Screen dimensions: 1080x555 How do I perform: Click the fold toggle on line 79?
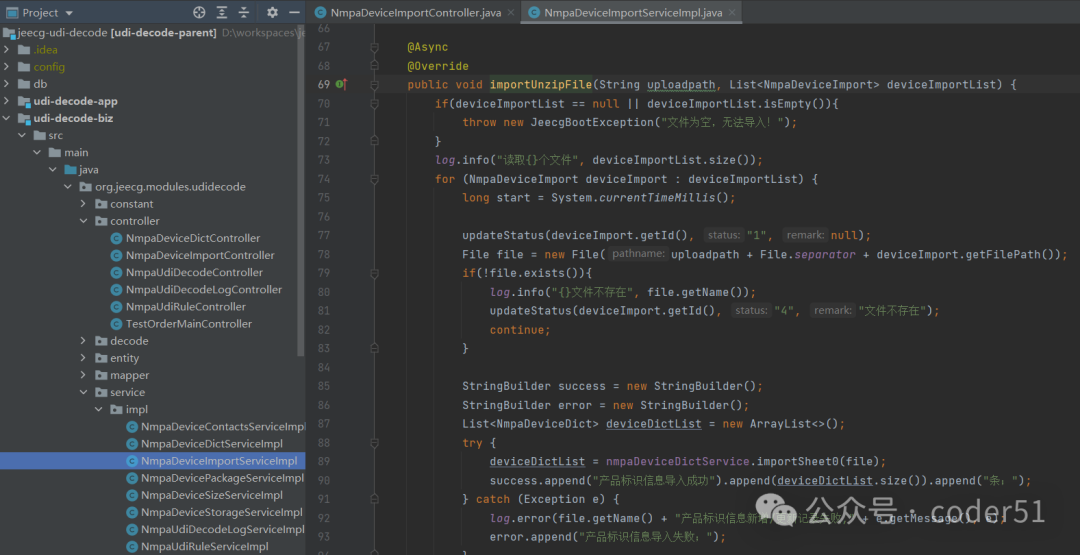pyautogui.click(x=374, y=273)
